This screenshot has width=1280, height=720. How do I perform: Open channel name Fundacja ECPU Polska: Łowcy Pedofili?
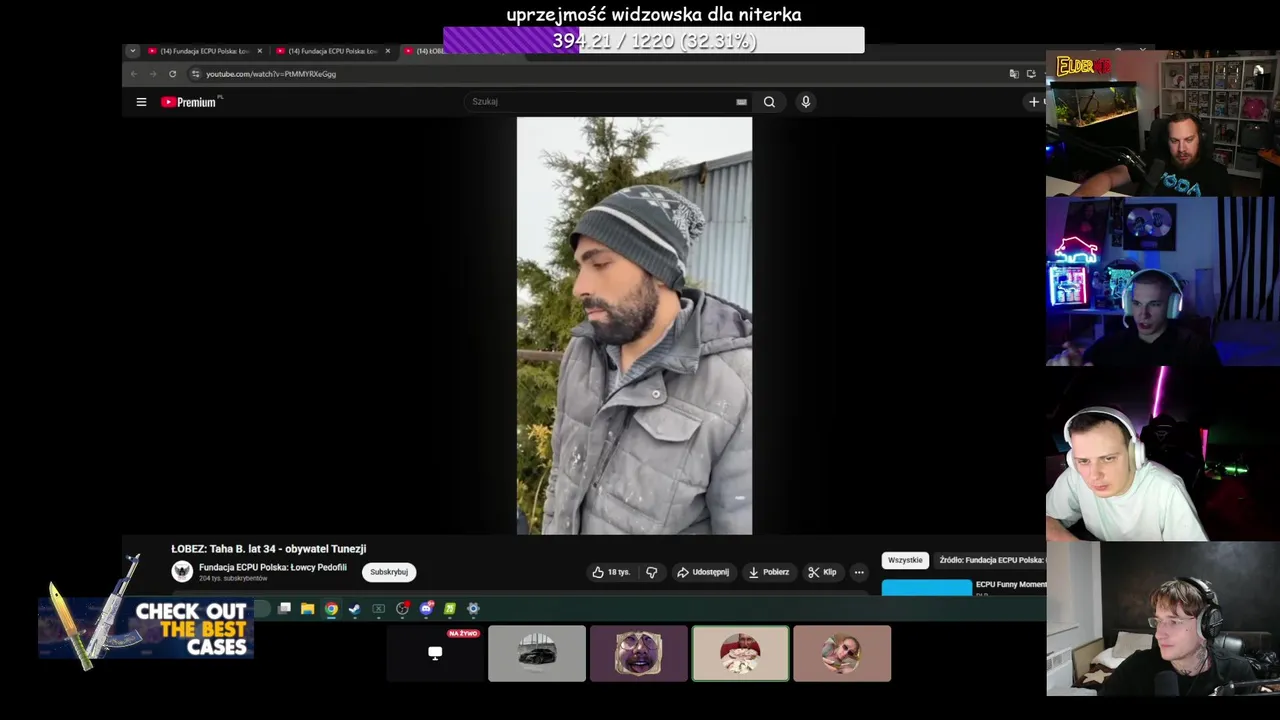(x=273, y=567)
